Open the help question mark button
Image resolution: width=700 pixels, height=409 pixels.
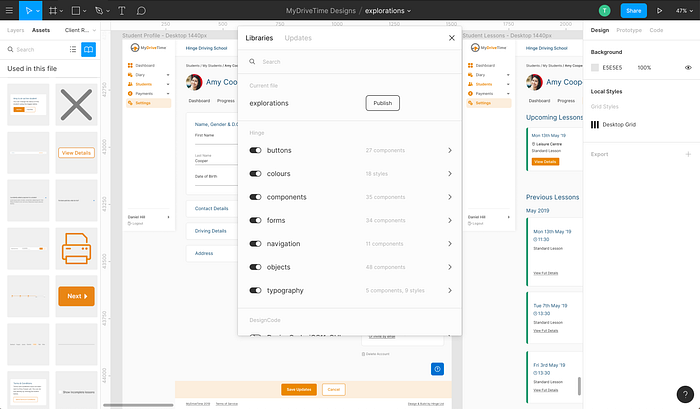[685, 394]
